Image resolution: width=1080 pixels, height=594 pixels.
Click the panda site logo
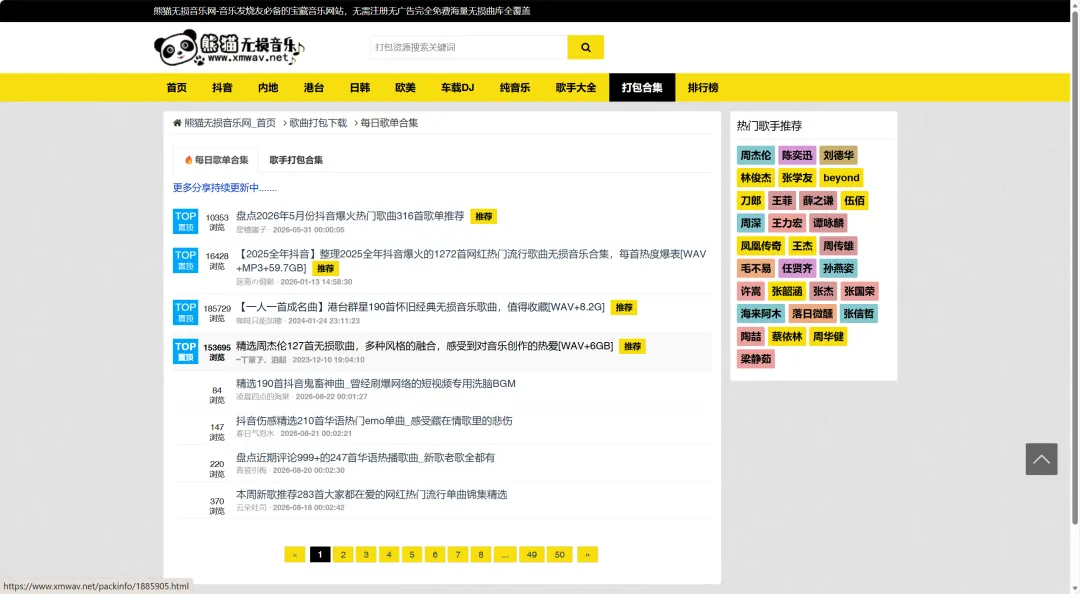coord(229,48)
